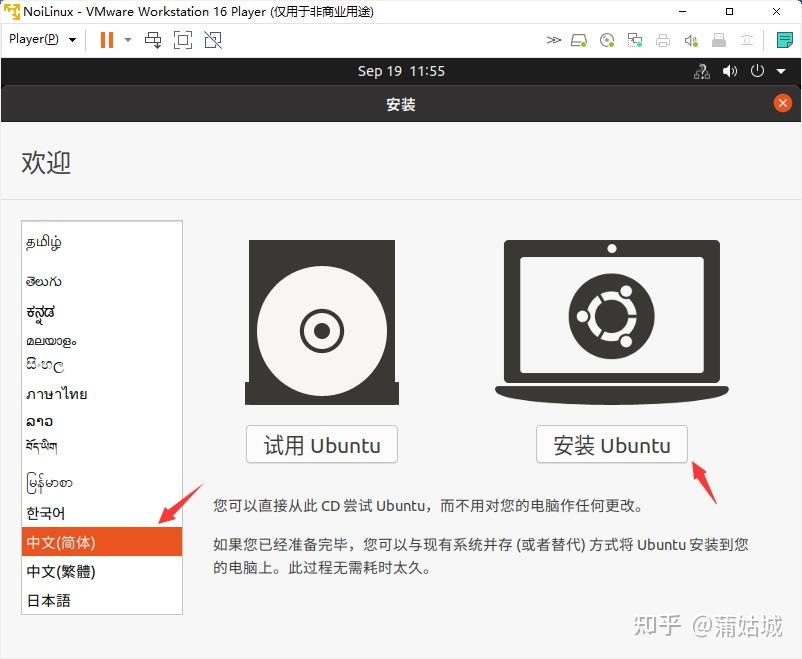The height and width of the screenshot is (659, 802).
Task: Activate Unity mode from the VMware toolbar
Action: (211, 40)
